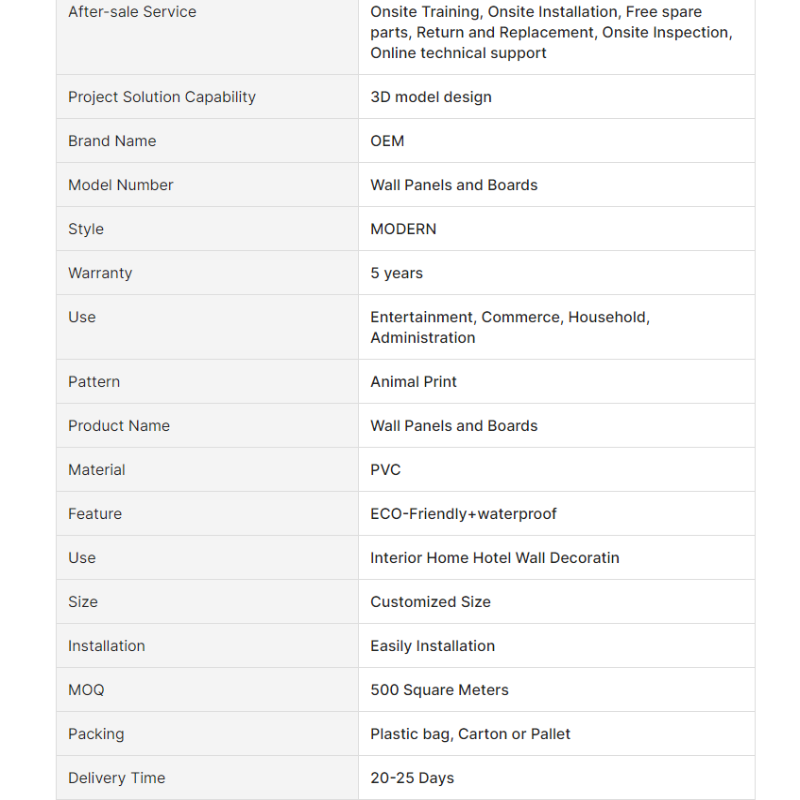800x800 pixels.
Task: Click the 500 Square Meters value
Action: 439,690
